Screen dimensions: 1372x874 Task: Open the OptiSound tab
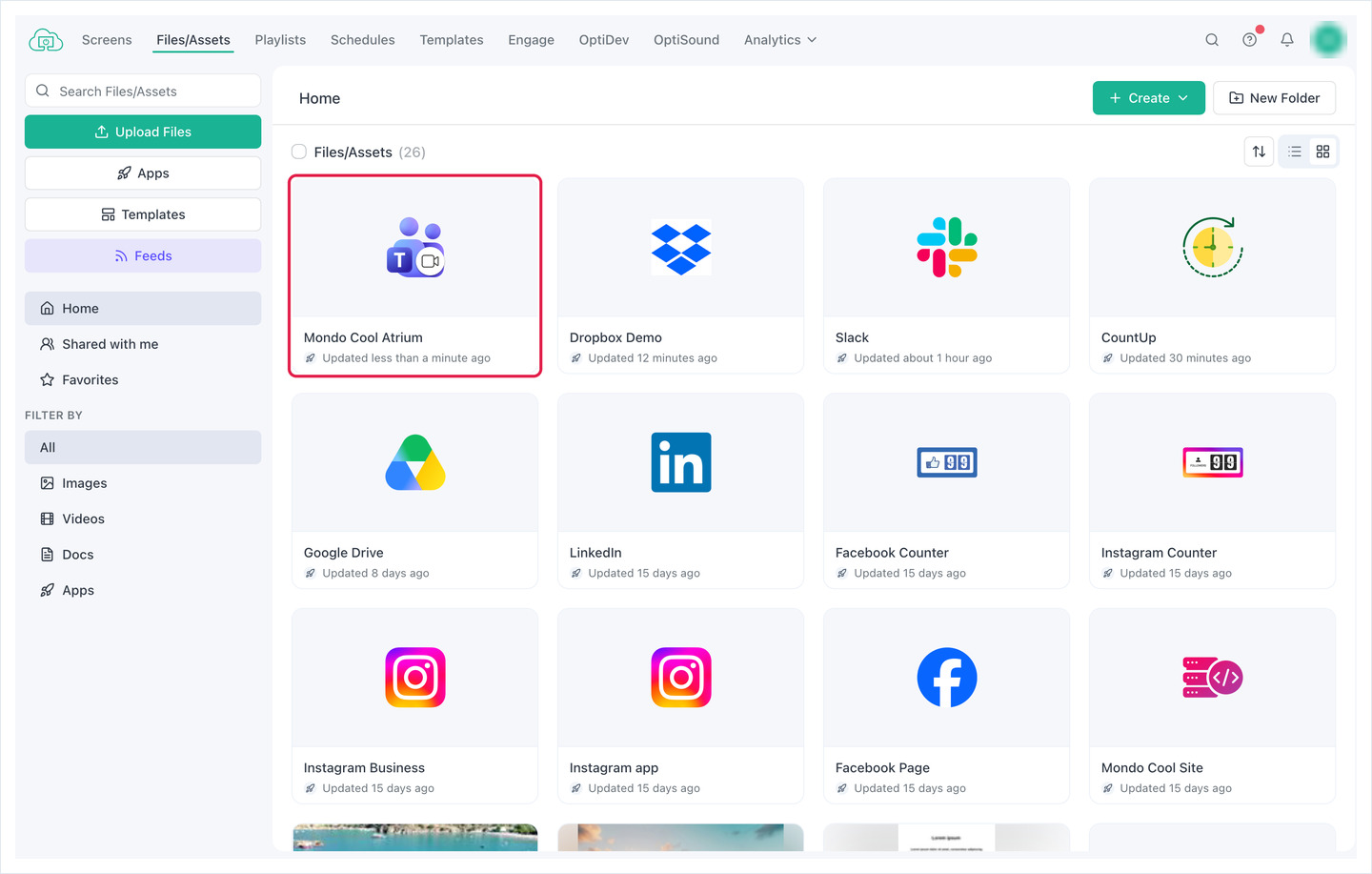coord(686,40)
